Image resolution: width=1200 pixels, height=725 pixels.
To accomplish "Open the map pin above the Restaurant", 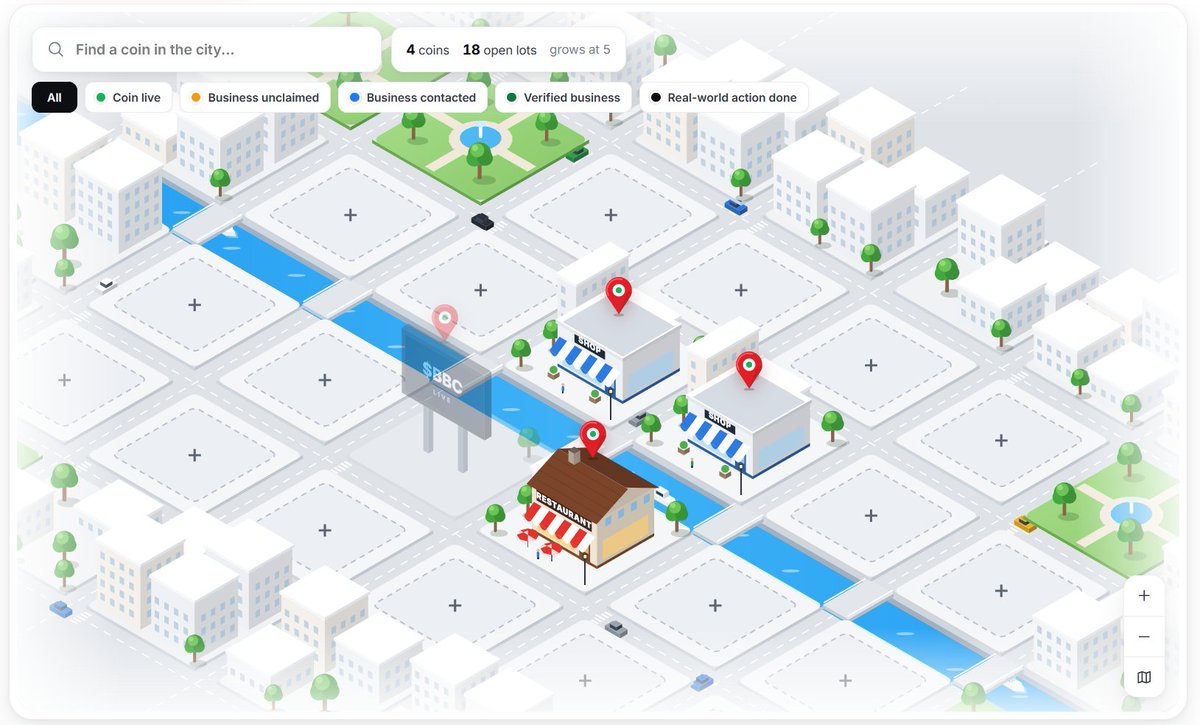I will click(593, 438).
